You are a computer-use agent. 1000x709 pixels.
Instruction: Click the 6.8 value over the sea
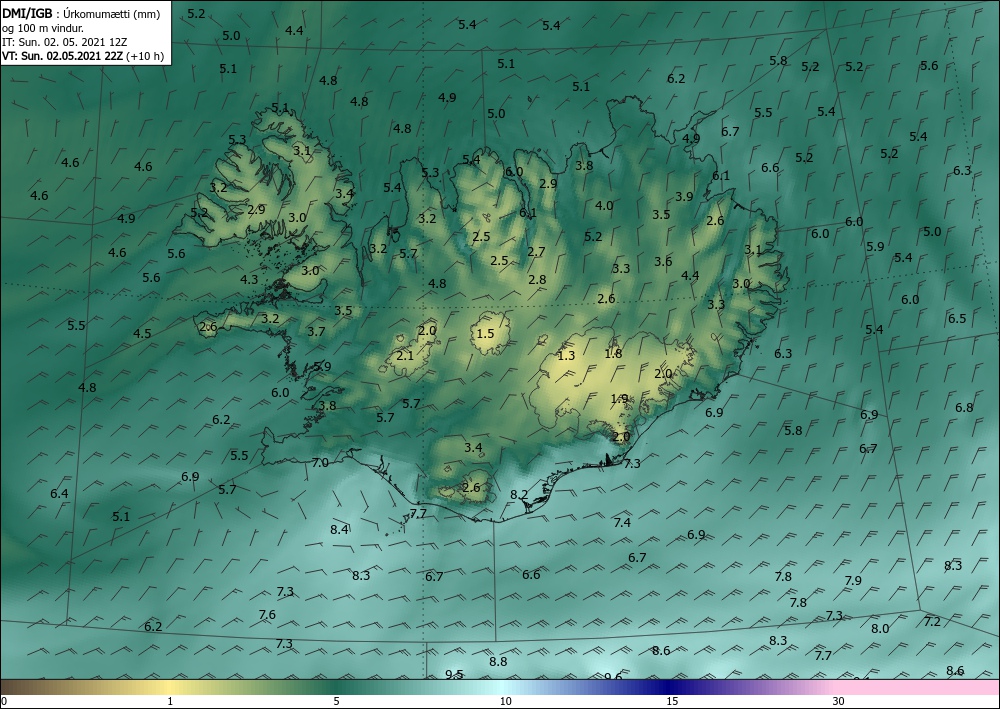coord(964,407)
